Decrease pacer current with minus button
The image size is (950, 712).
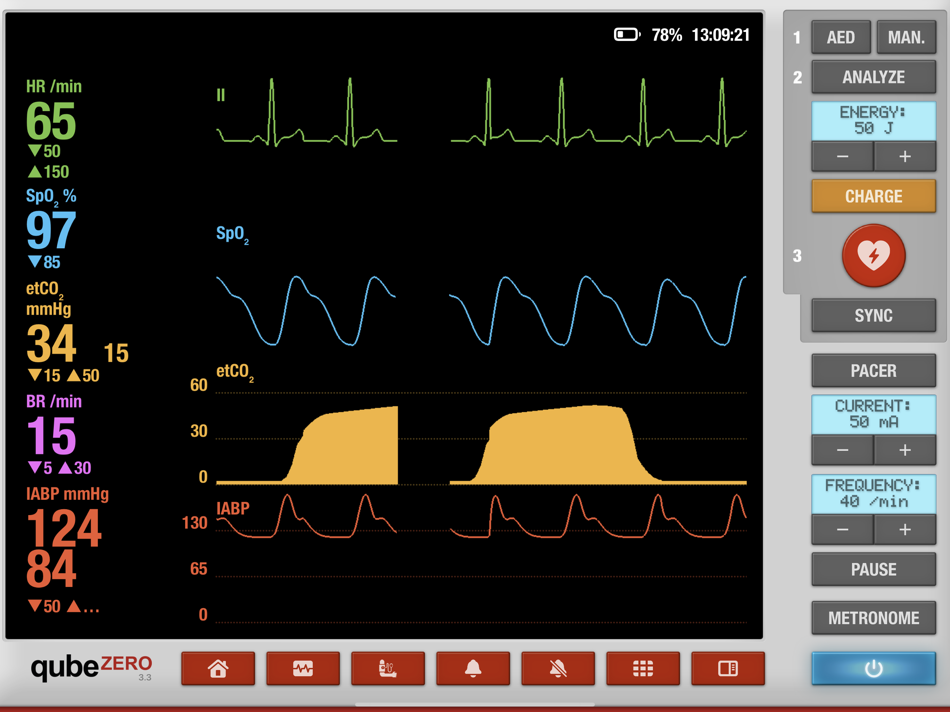pos(842,450)
